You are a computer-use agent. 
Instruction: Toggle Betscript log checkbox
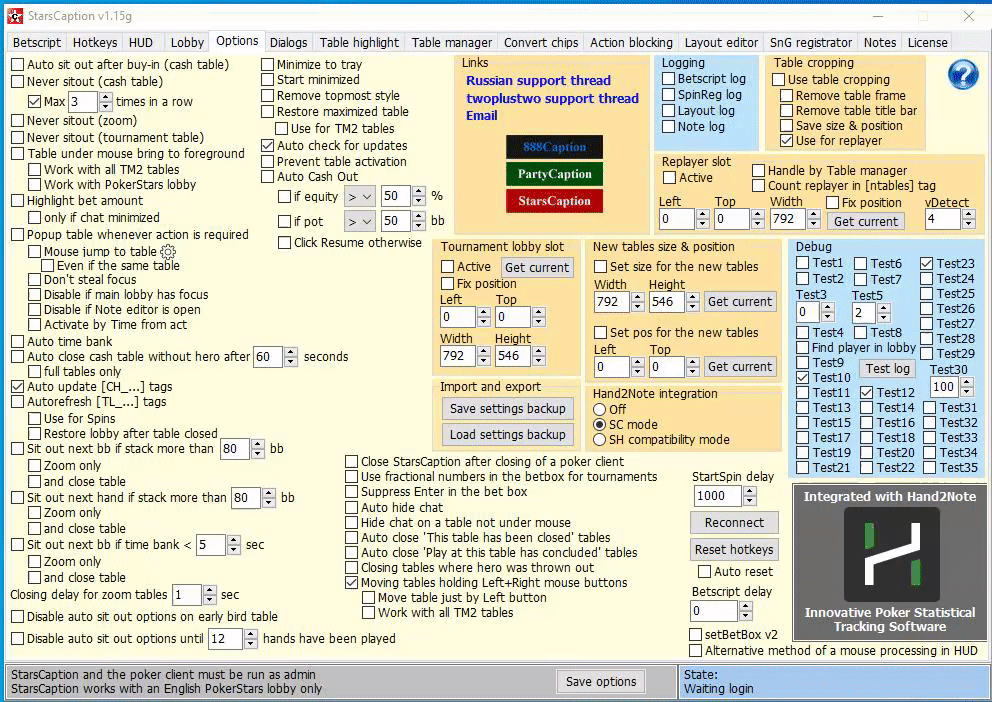click(668, 79)
